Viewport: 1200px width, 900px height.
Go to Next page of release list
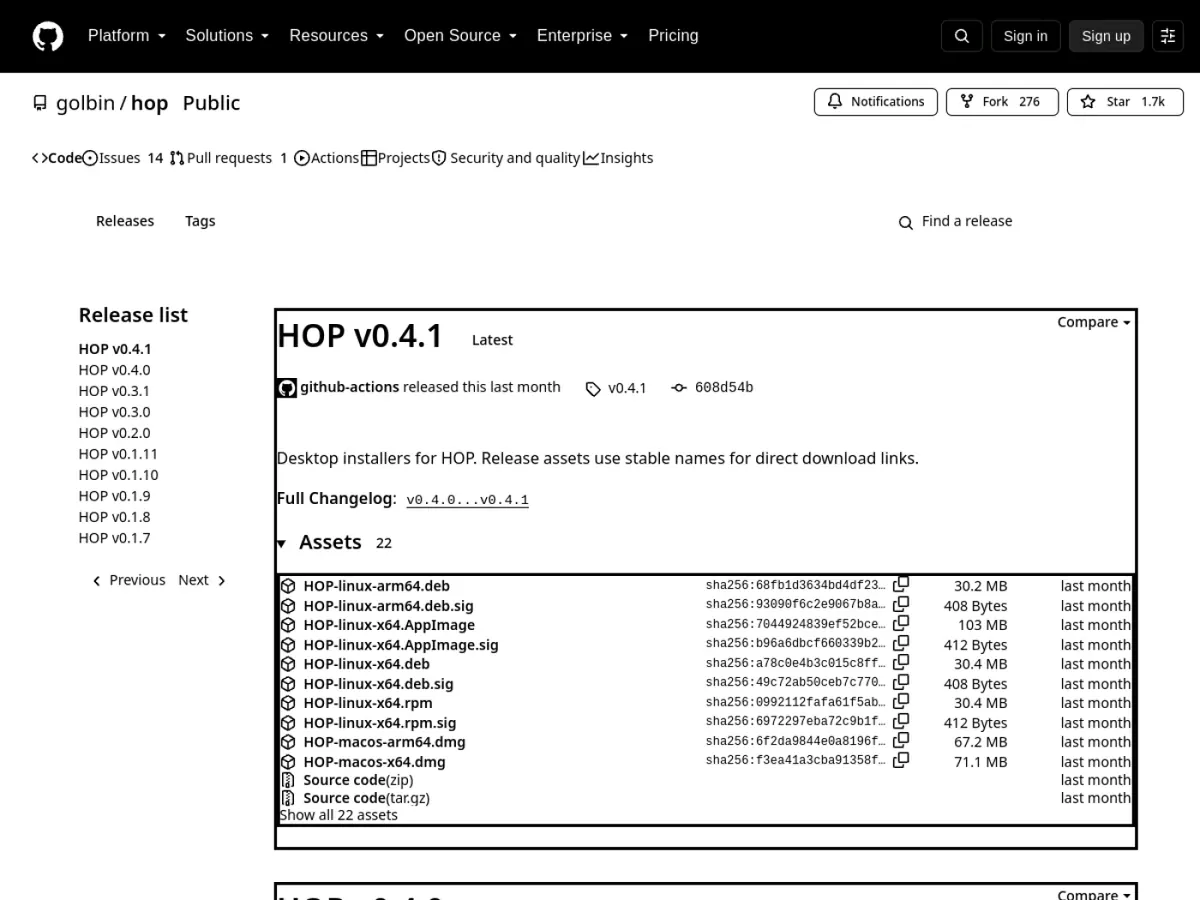click(202, 580)
